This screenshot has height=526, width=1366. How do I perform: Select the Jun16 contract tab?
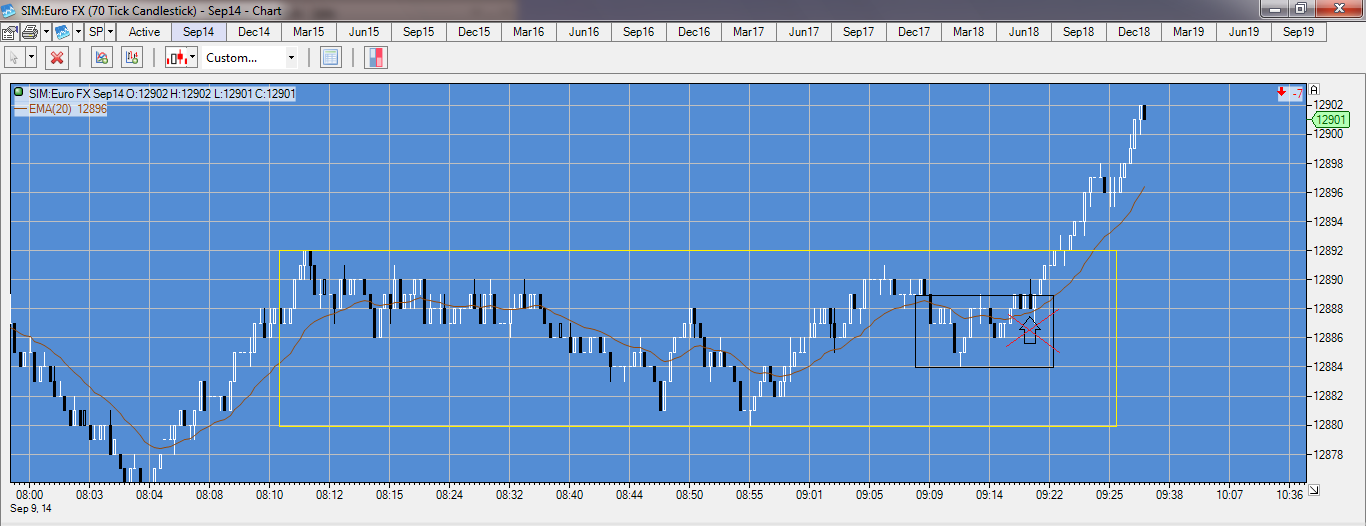[584, 32]
